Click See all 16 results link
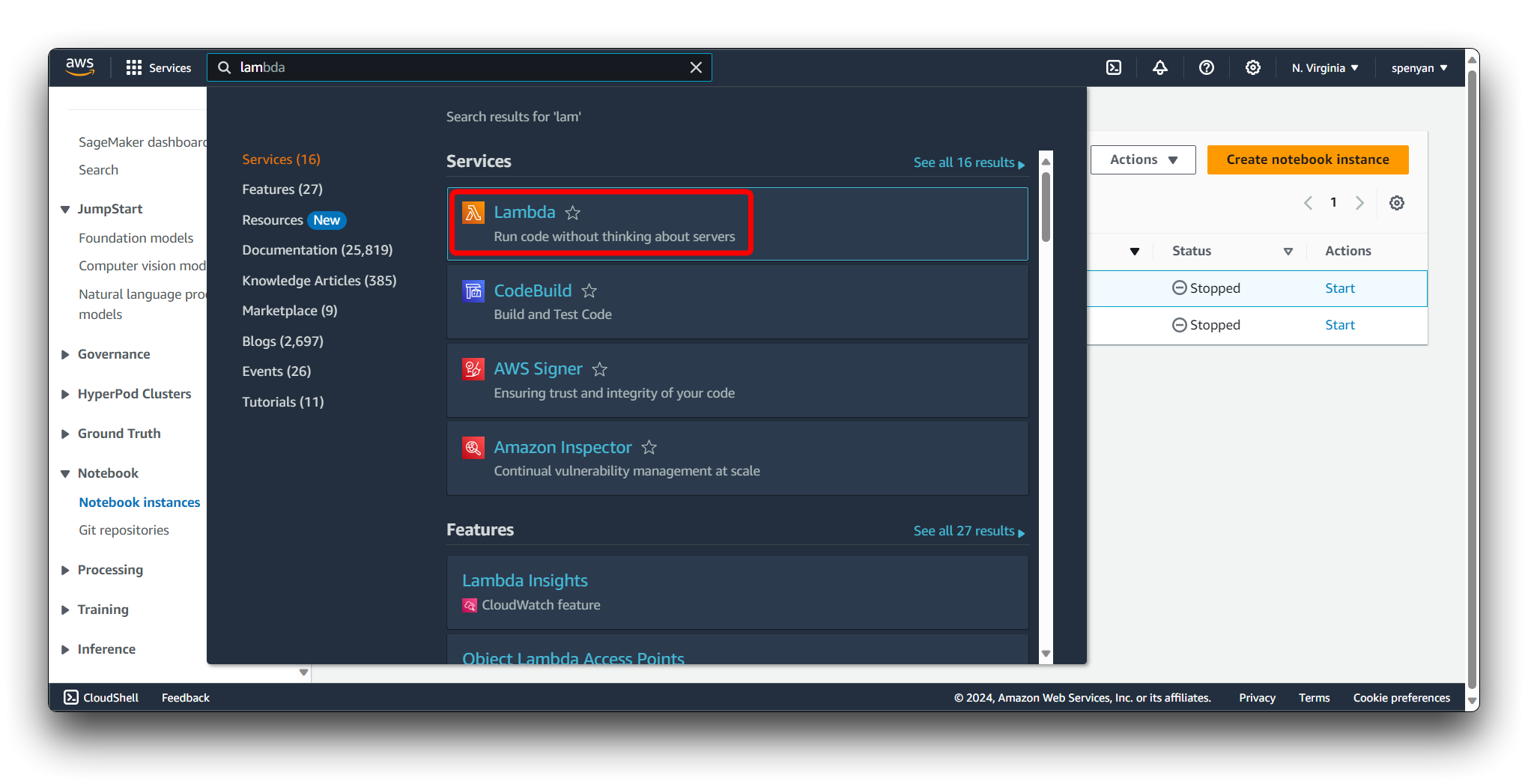The image size is (1528, 784). coord(969,162)
